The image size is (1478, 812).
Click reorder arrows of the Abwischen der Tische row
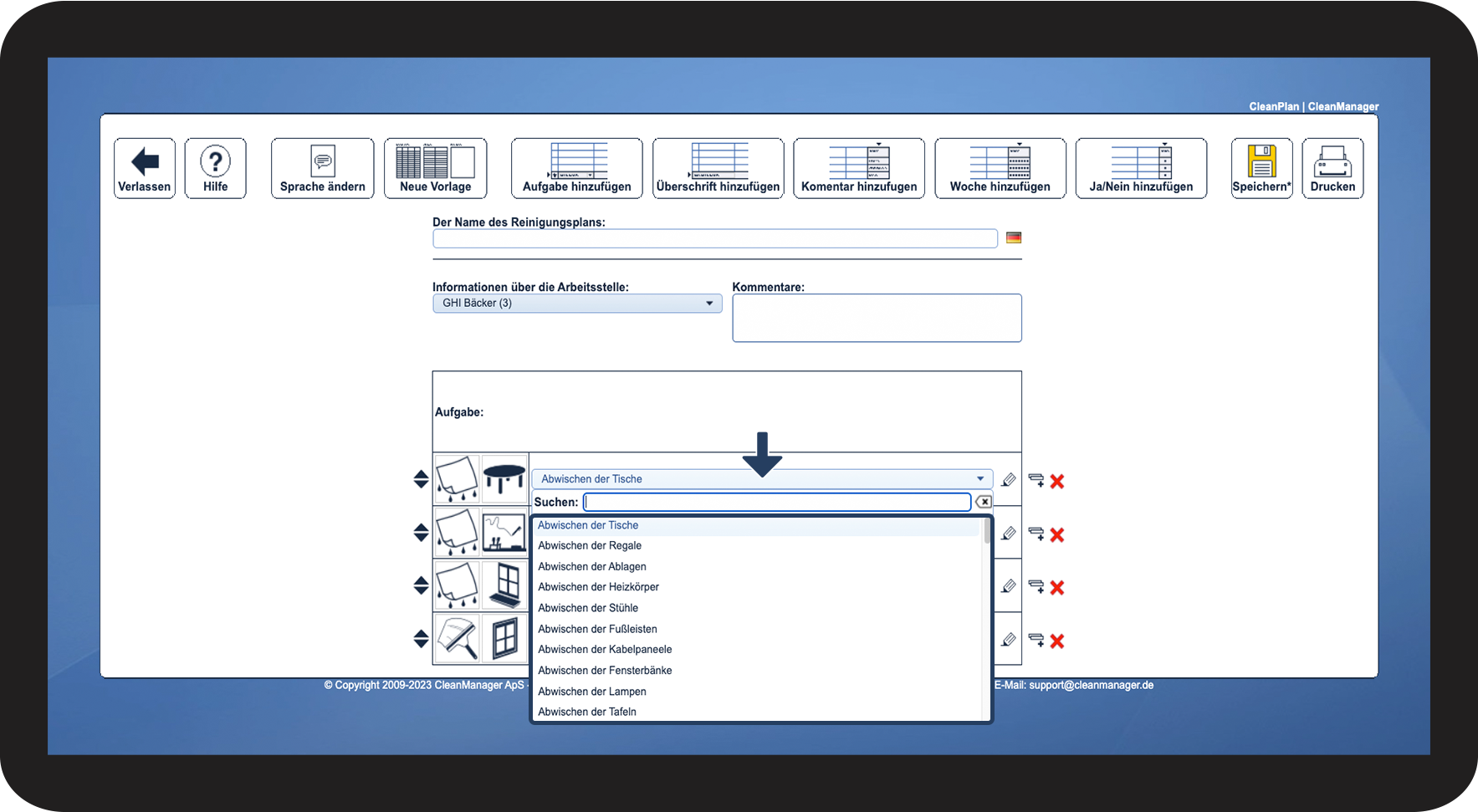coord(421,479)
